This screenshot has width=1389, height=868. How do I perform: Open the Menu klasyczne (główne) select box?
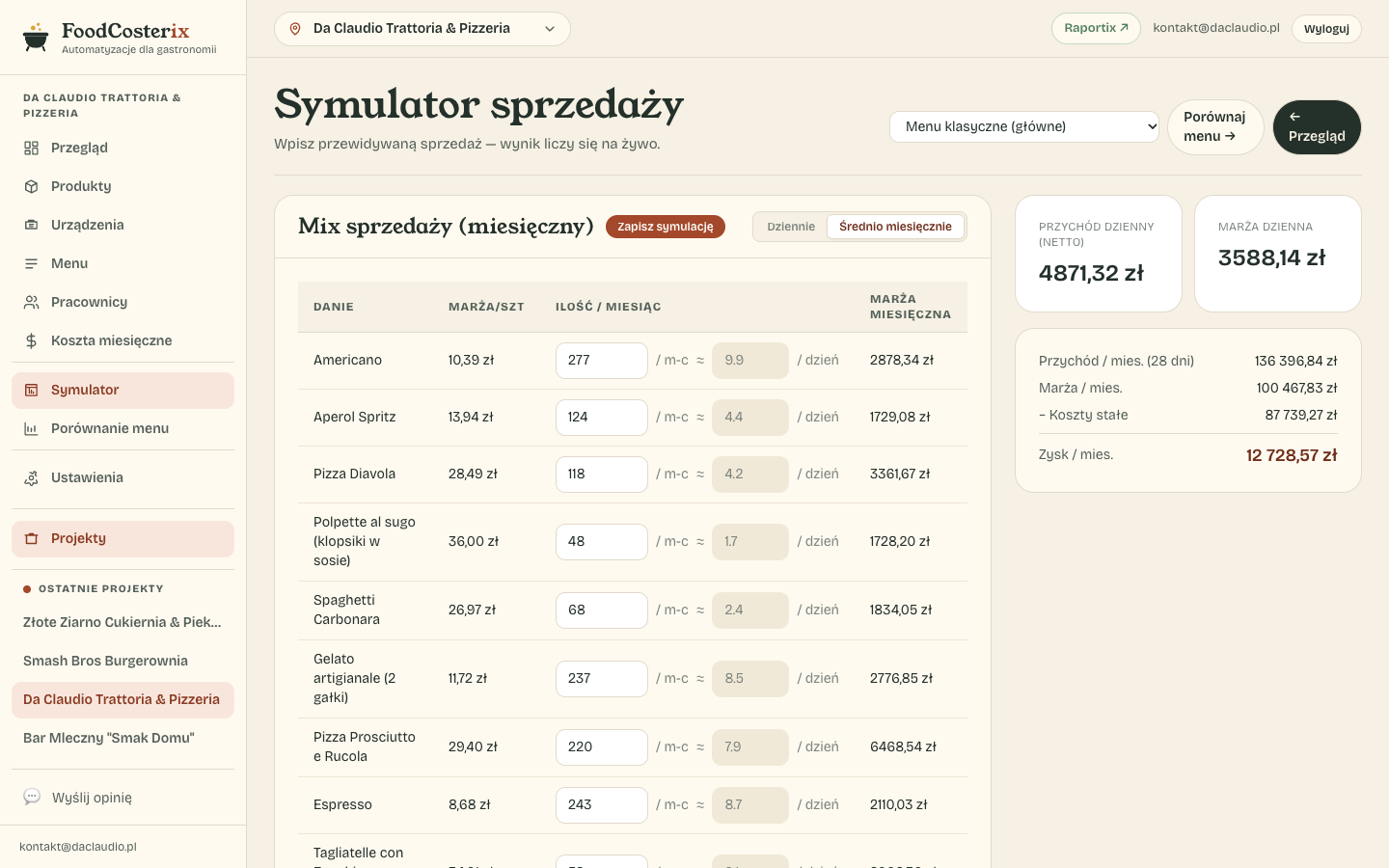click(x=1024, y=126)
